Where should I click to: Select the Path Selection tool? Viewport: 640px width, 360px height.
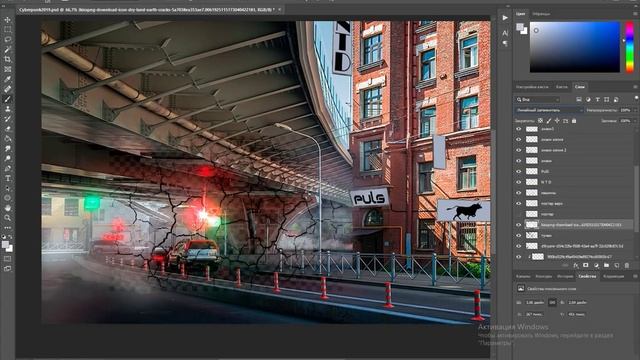(7, 188)
